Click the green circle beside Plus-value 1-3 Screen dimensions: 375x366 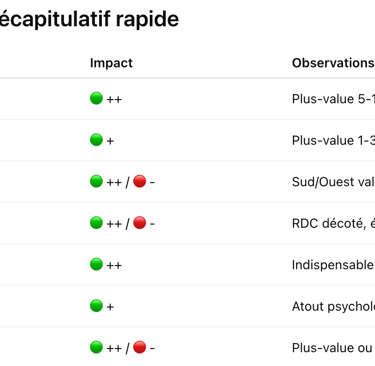click(96, 140)
